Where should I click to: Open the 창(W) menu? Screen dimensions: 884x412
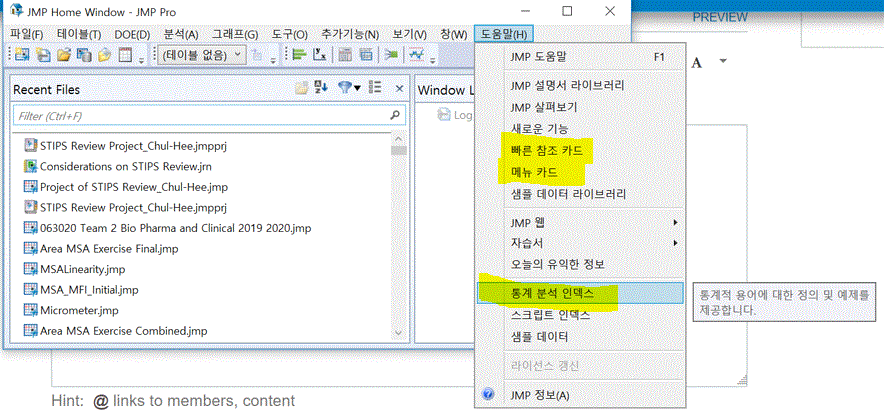point(454,34)
